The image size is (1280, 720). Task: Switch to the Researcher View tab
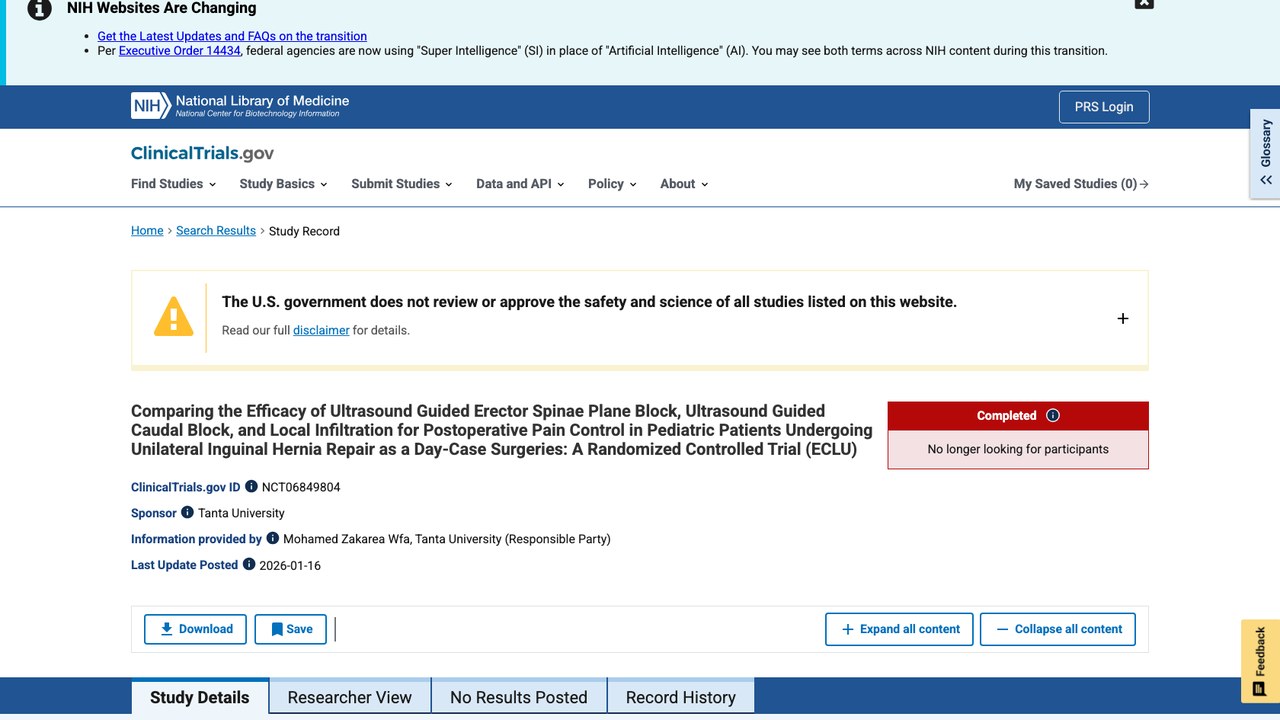350,697
